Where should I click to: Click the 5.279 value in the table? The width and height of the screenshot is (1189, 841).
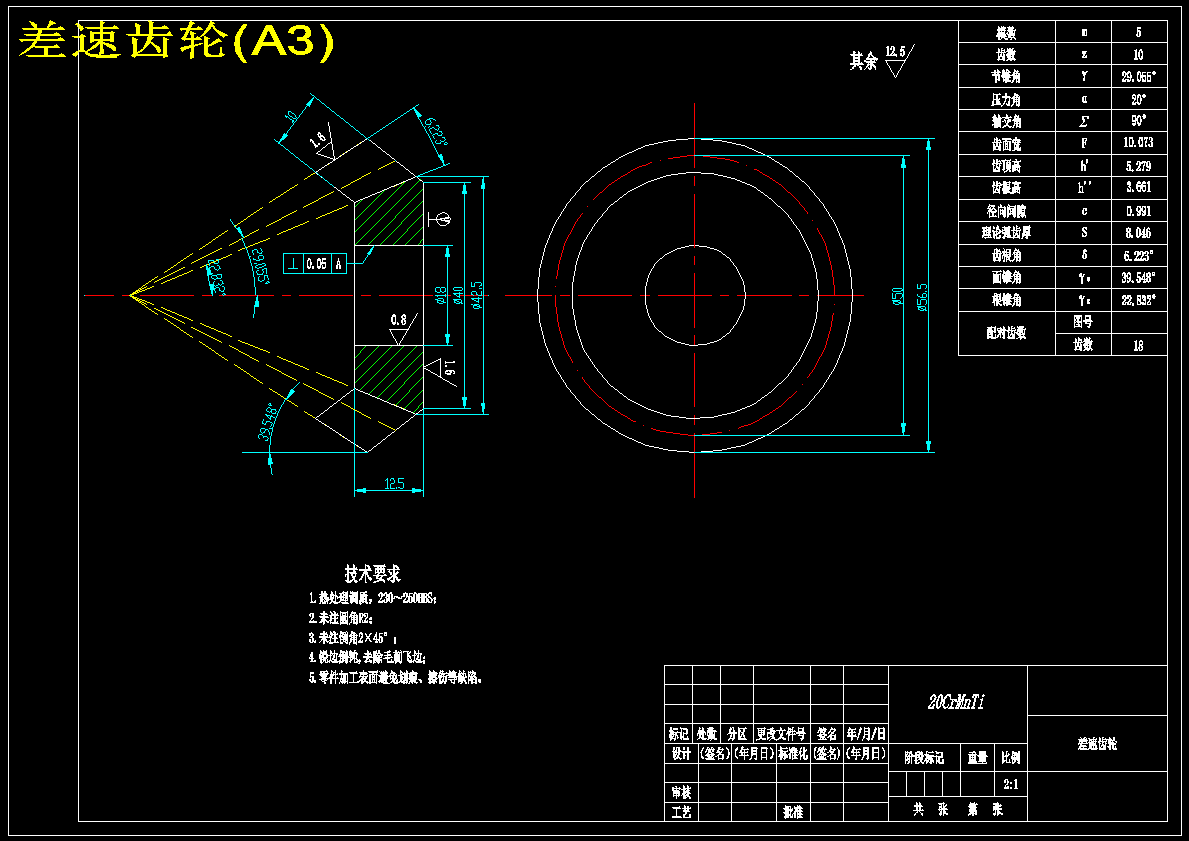[x=1139, y=165]
